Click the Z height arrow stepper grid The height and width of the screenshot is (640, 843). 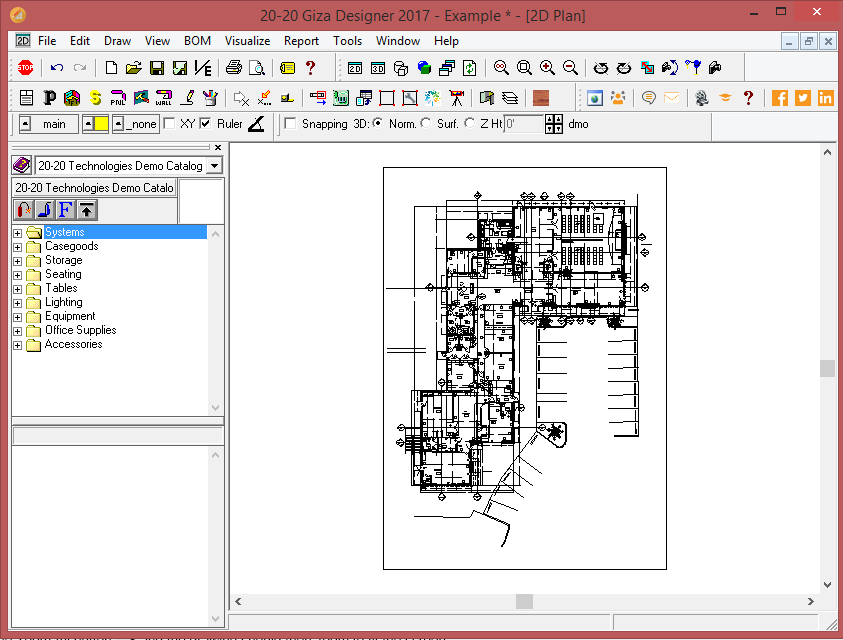553,124
